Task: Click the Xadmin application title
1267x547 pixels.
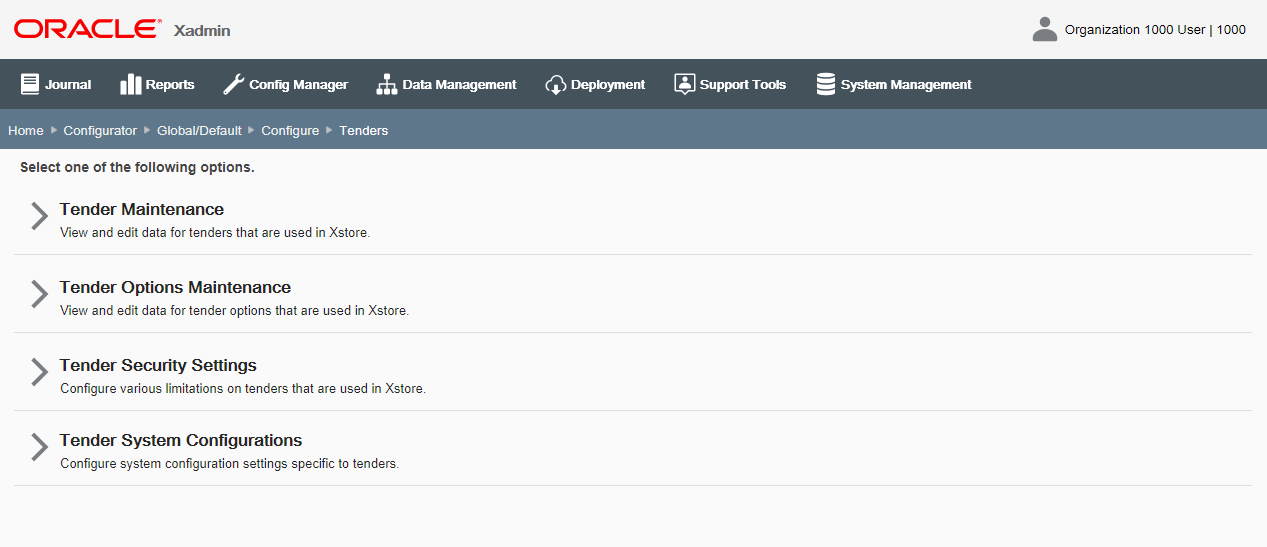Action: pos(202,31)
